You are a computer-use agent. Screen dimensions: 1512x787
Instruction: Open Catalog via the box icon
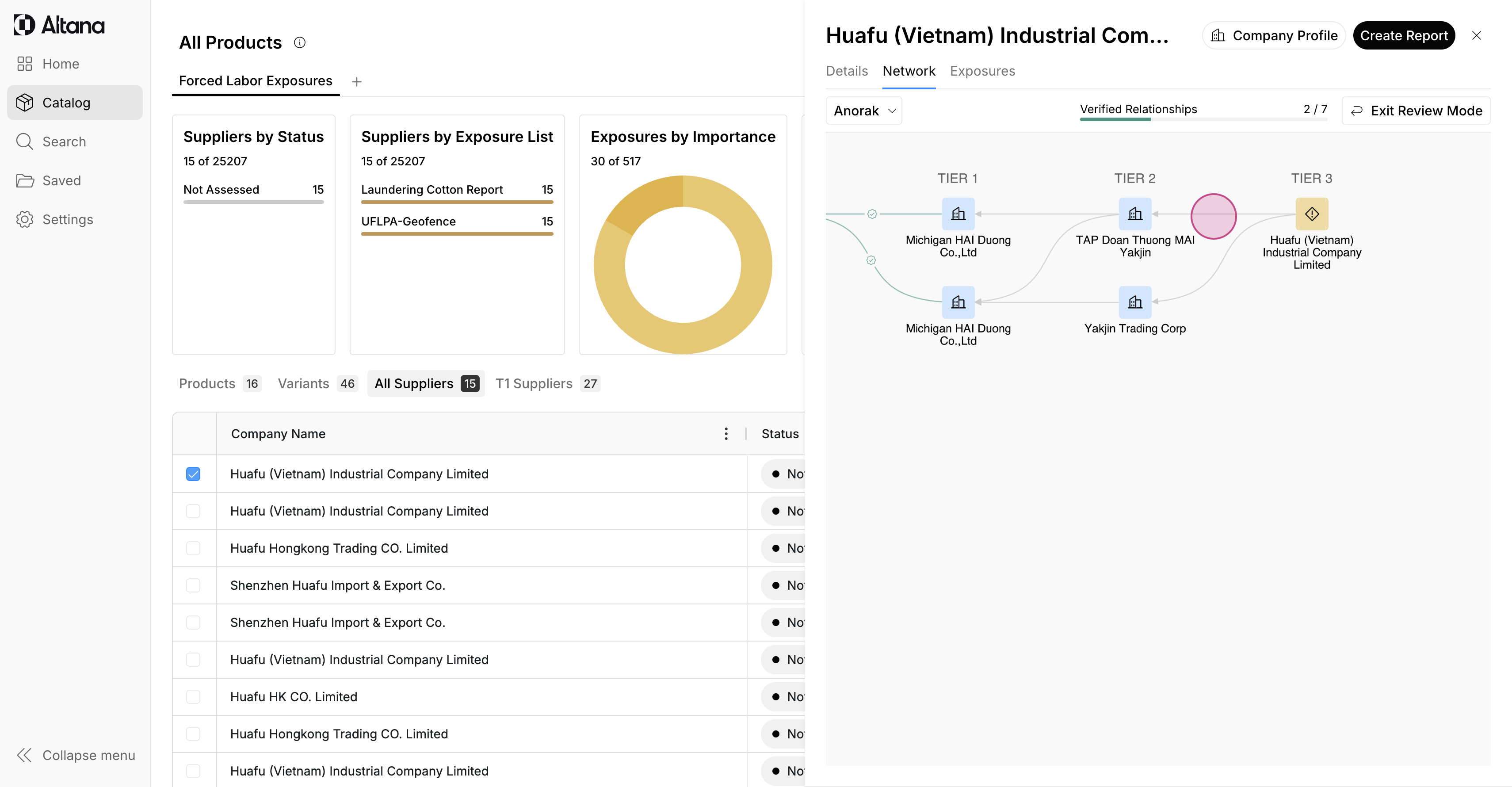[25, 103]
